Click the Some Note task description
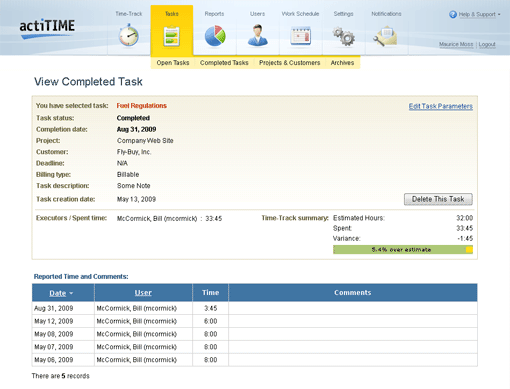This screenshot has width=510, height=389. [x=134, y=186]
